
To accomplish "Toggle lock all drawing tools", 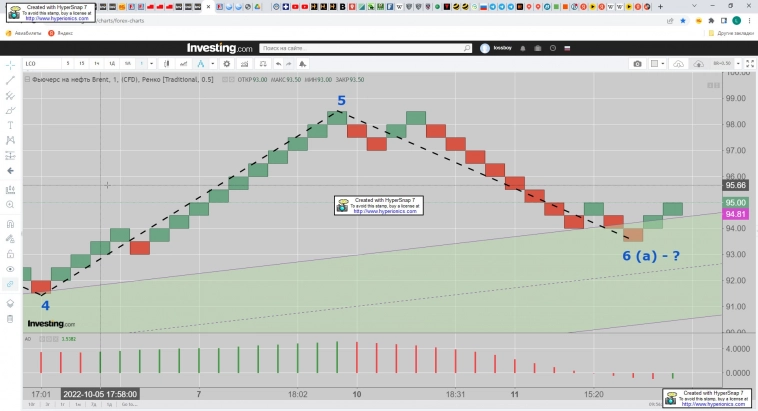I will point(10,254).
